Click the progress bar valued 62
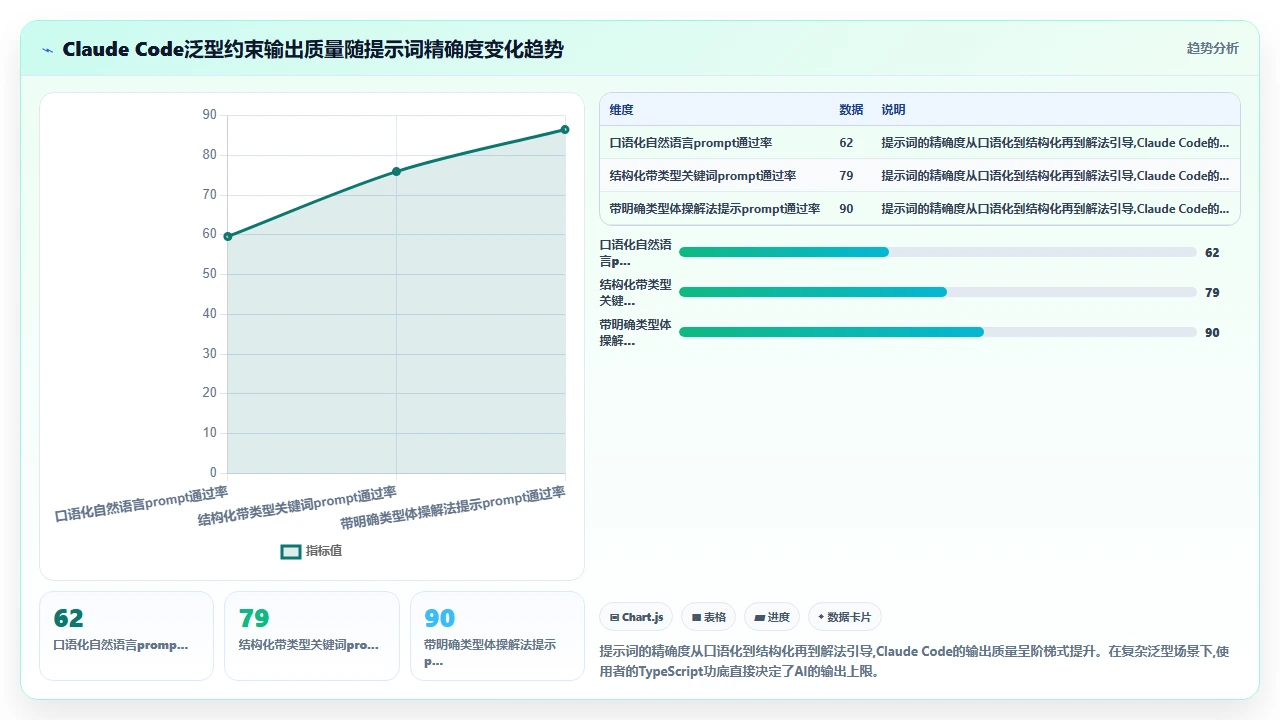 pyautogui.click(x=937, y=252)
